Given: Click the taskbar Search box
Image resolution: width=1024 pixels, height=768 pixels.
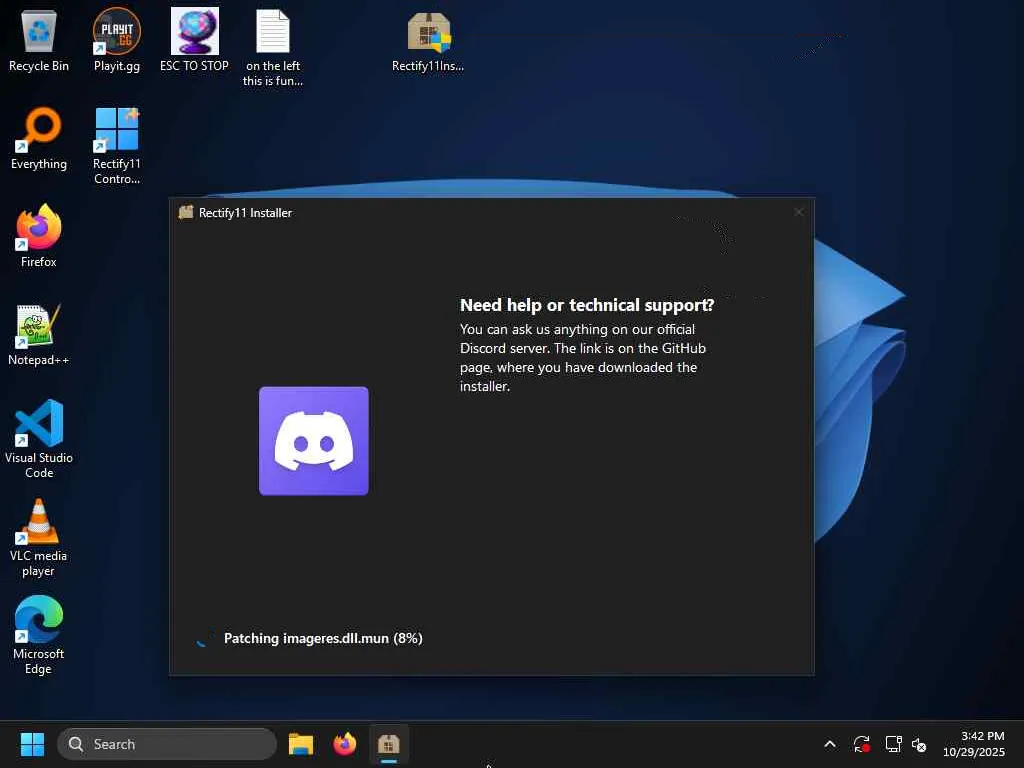Looking at the screenshot, I should pyautogui.click(x=167, y=744).
